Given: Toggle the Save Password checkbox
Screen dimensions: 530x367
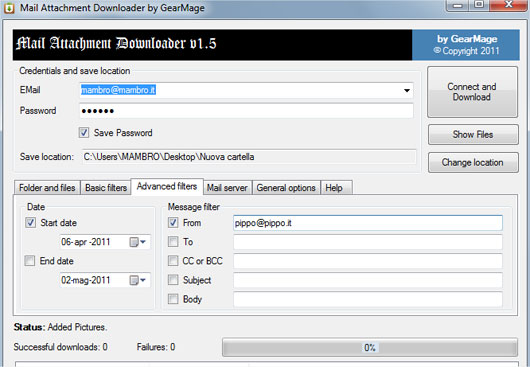Looking at the screenshot, I should pos(84,132).
